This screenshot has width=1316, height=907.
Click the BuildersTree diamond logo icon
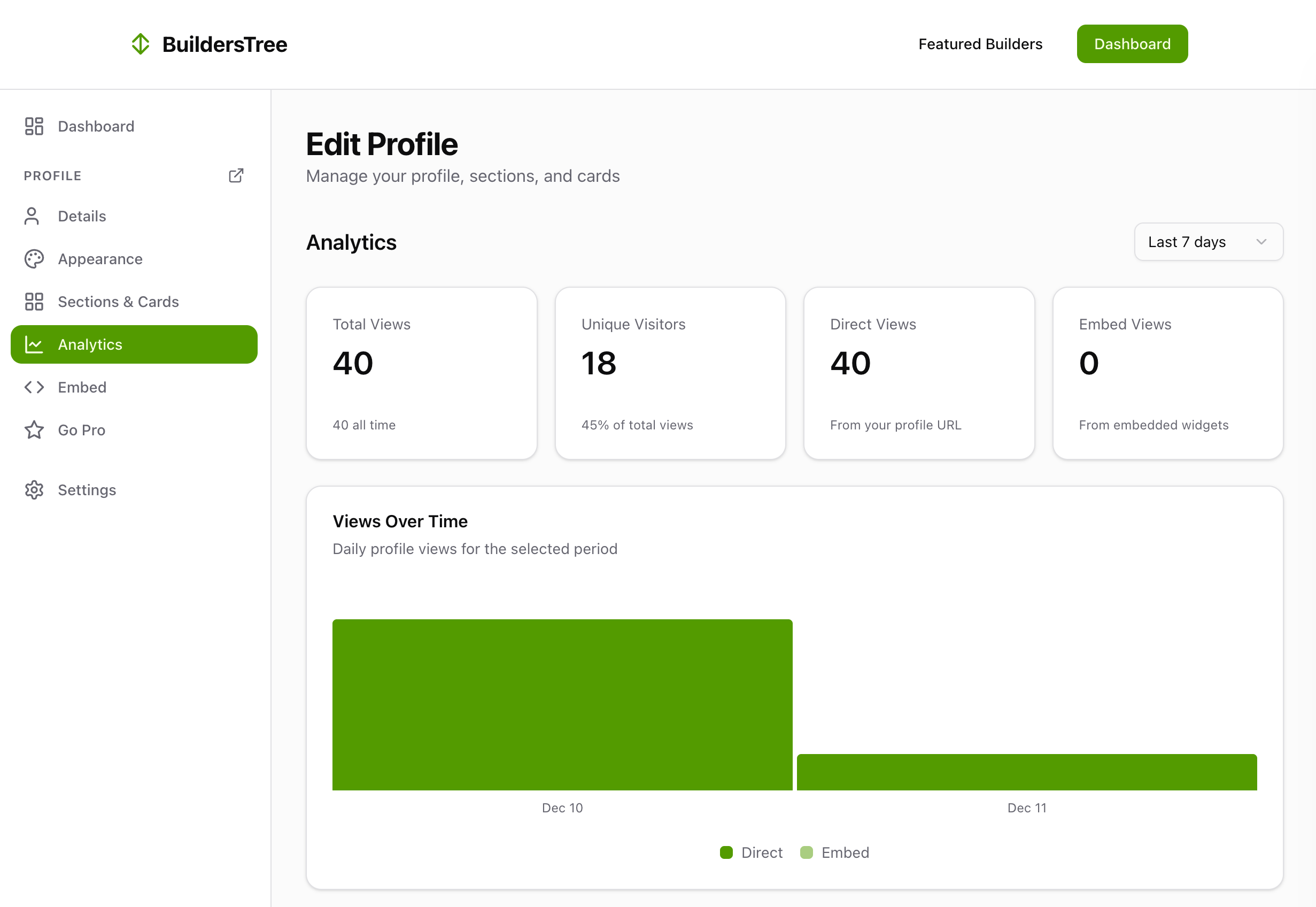tap(140, 44)
